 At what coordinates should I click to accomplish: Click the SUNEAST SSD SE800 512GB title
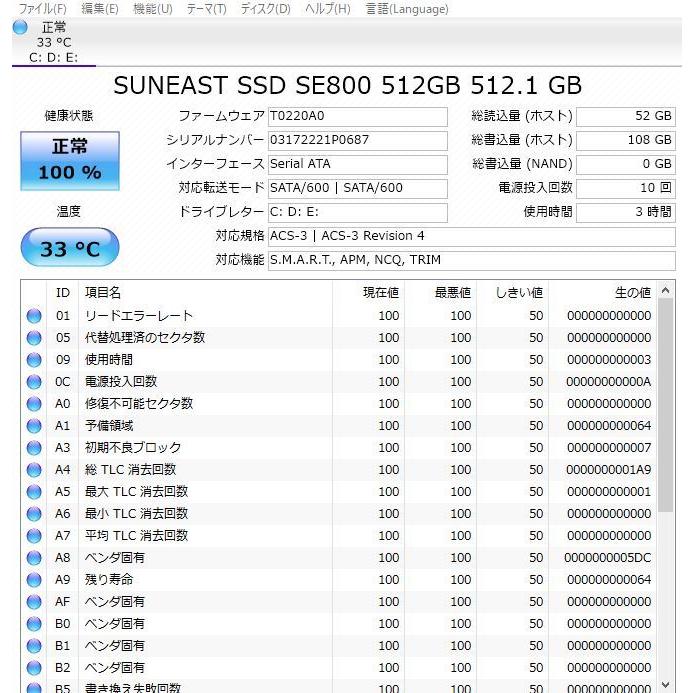[347, 85]
